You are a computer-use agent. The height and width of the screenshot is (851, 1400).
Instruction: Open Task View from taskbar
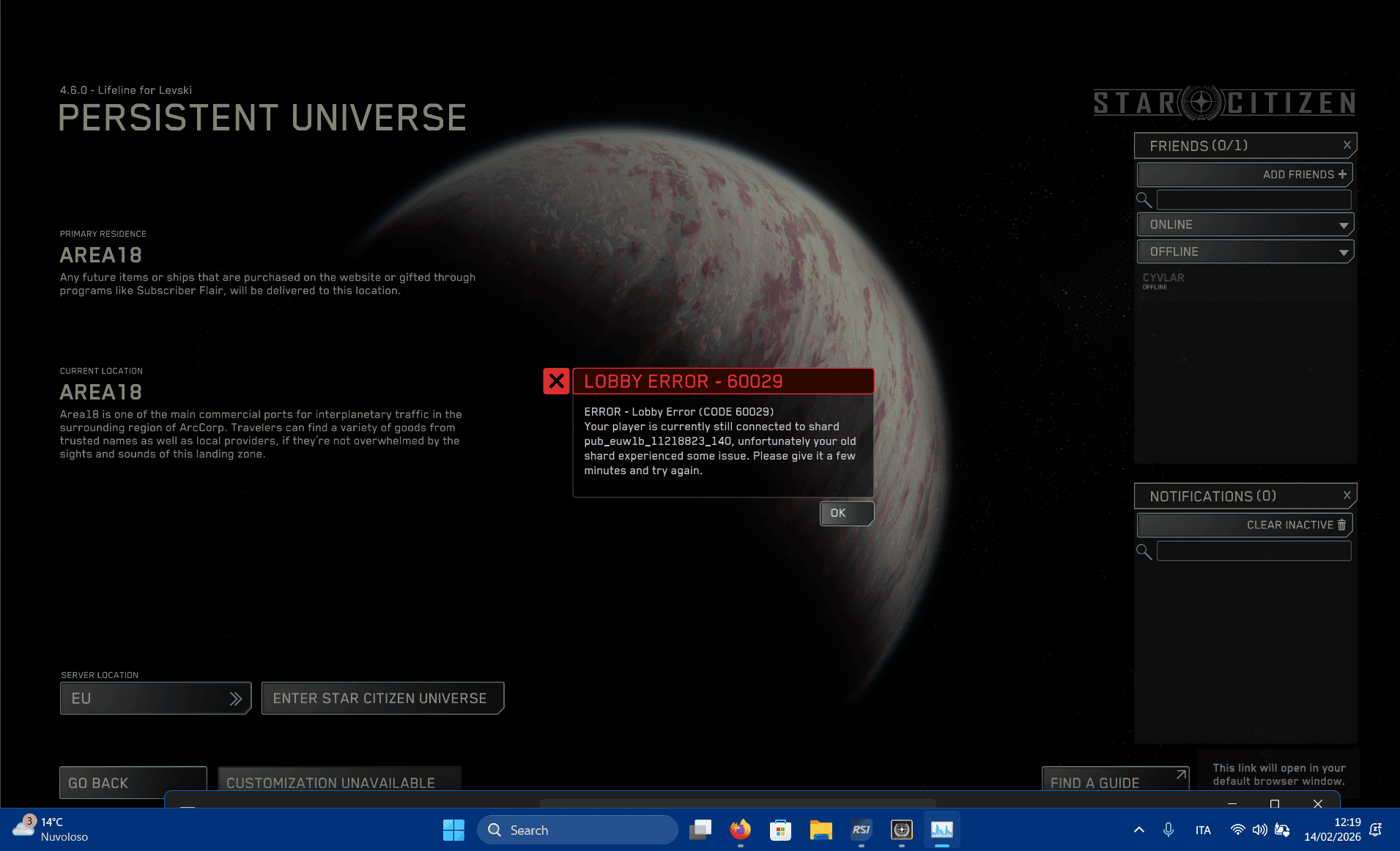tap(700, 830)
